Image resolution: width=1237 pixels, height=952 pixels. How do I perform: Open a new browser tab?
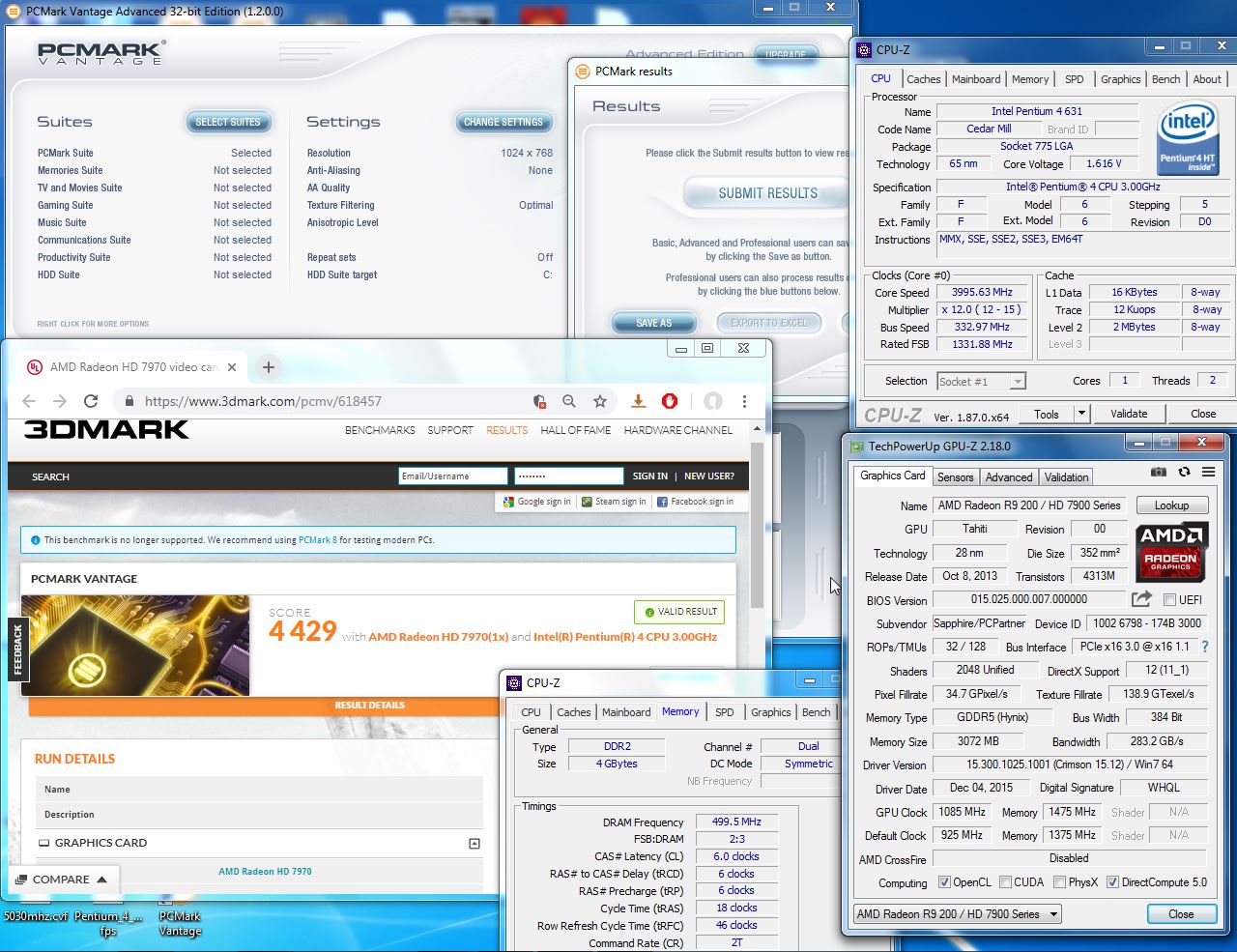269,367
